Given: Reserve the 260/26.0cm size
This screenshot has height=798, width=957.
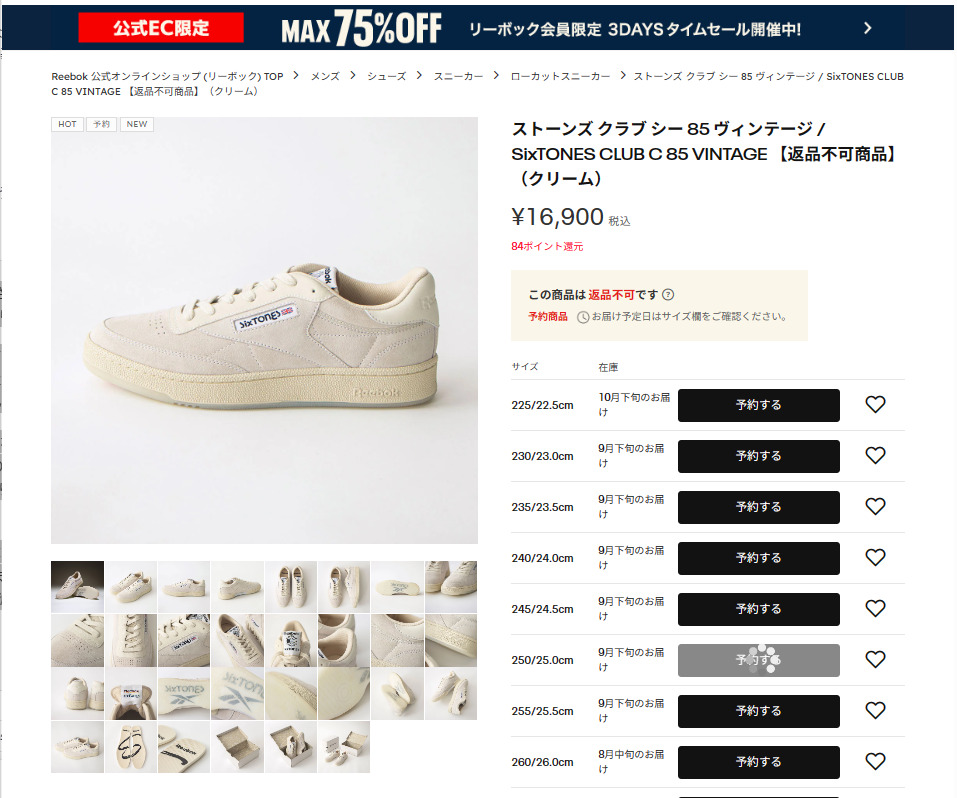Looking at the screenshot, I should (759, 763).
